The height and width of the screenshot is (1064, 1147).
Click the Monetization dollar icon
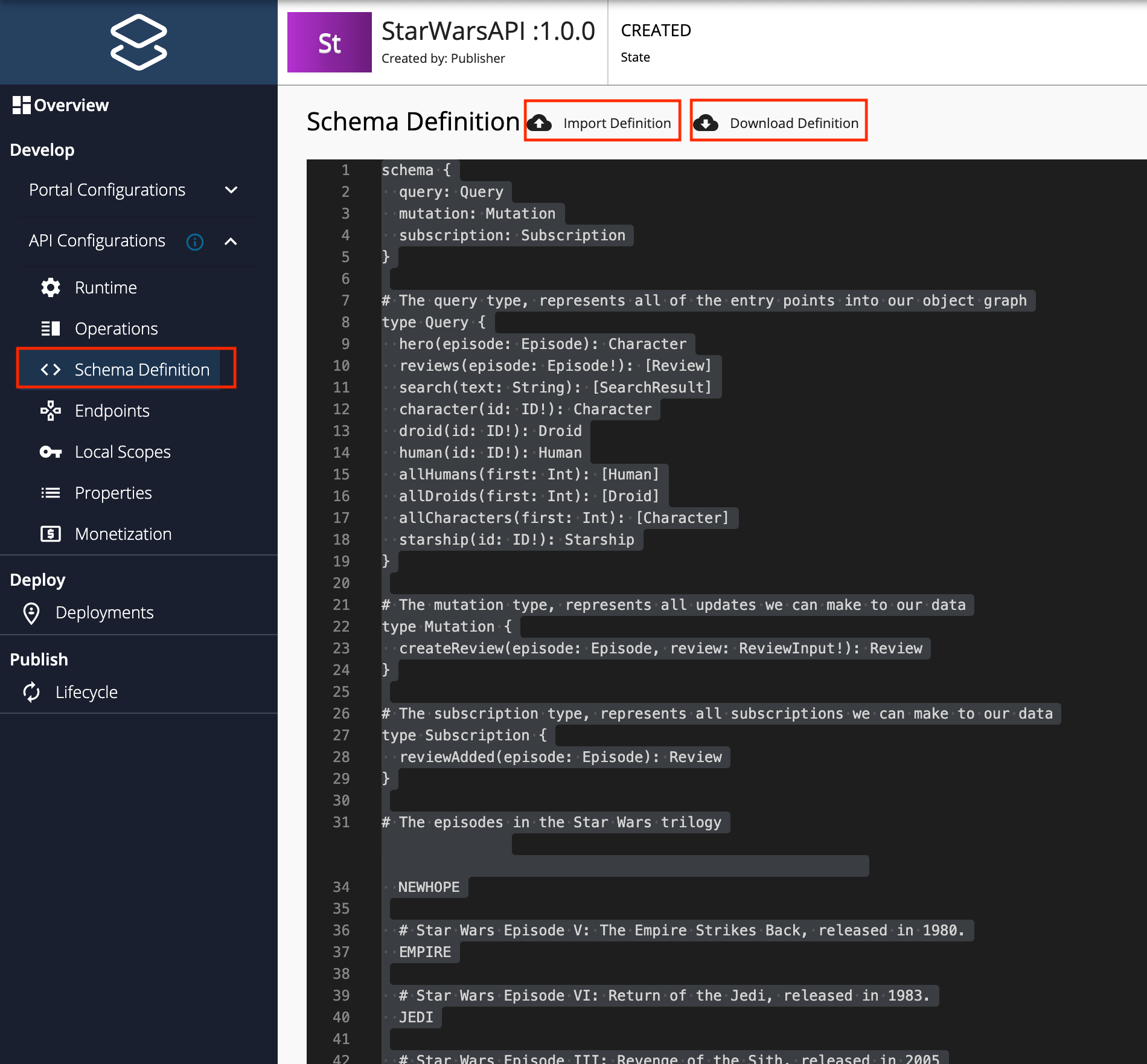tap(51, 534)
